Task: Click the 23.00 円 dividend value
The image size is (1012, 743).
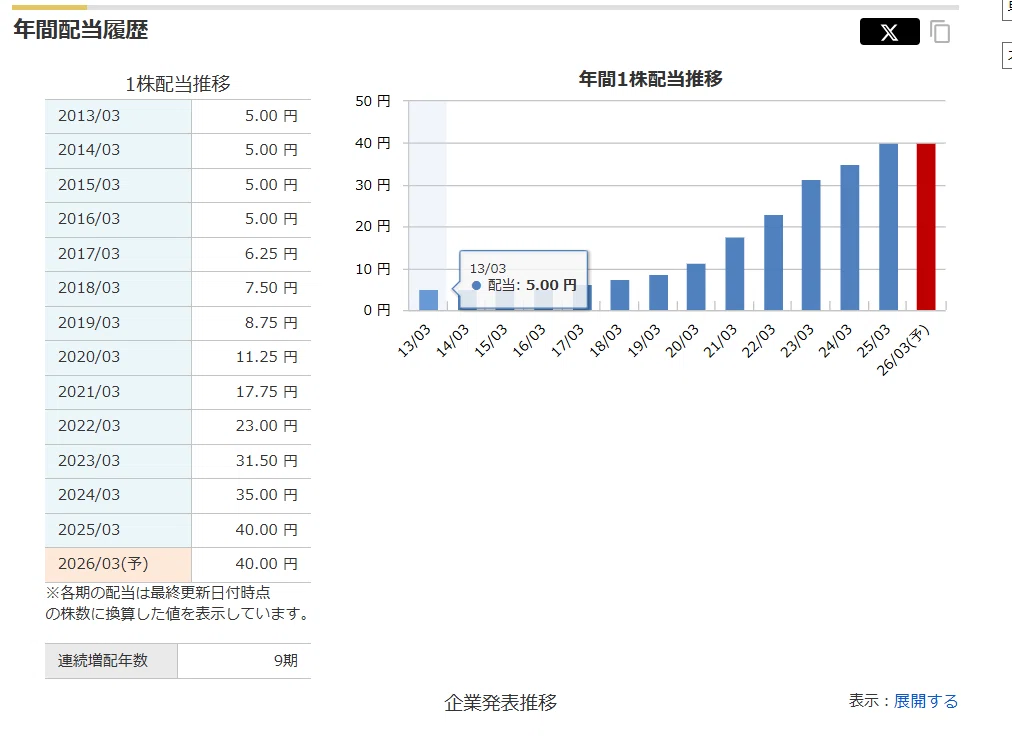Action: pos(267,427)
